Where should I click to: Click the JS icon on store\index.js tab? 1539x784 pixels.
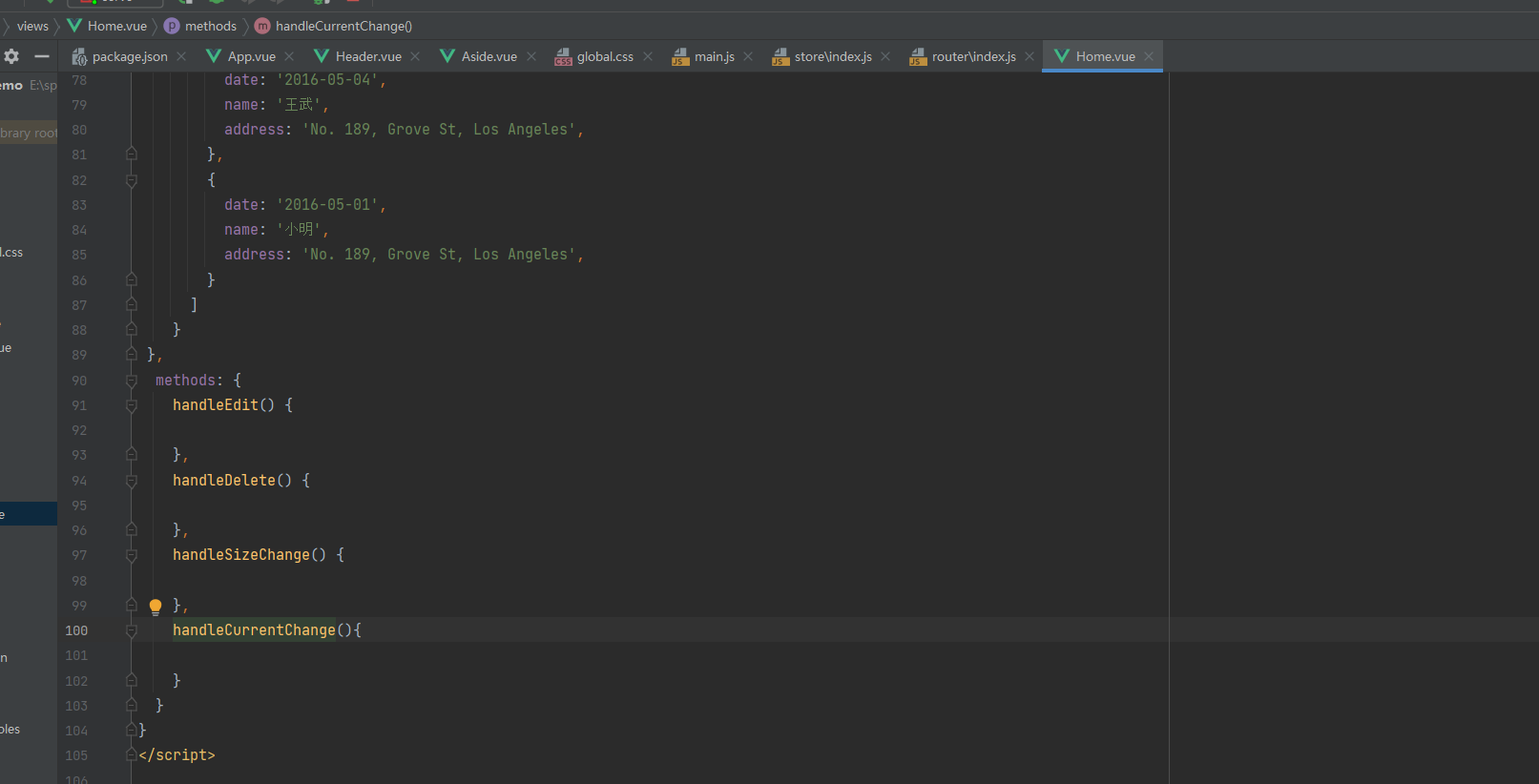(x=780, y=57)
